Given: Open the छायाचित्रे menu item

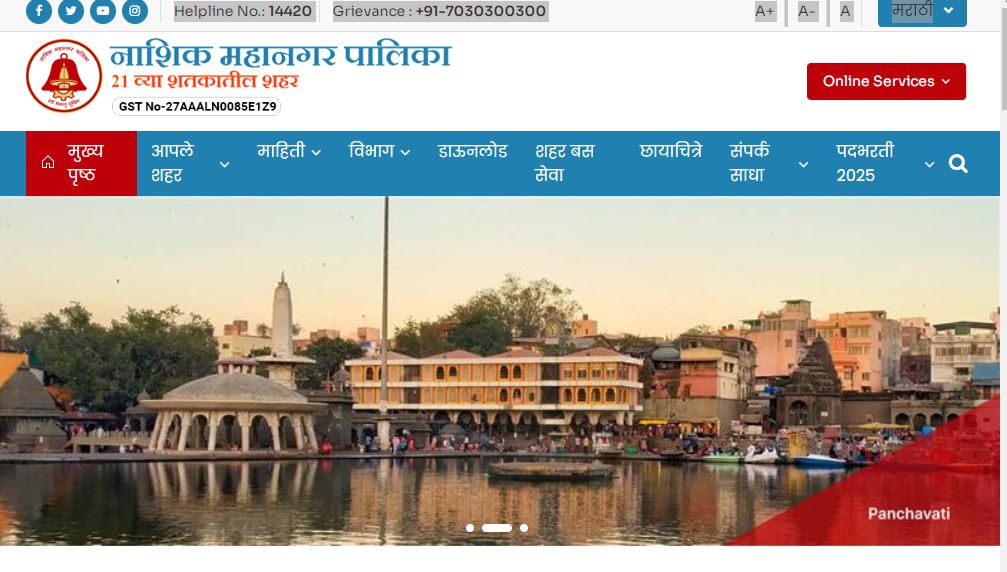Looking at the screenshot, I should pos(670,152).
